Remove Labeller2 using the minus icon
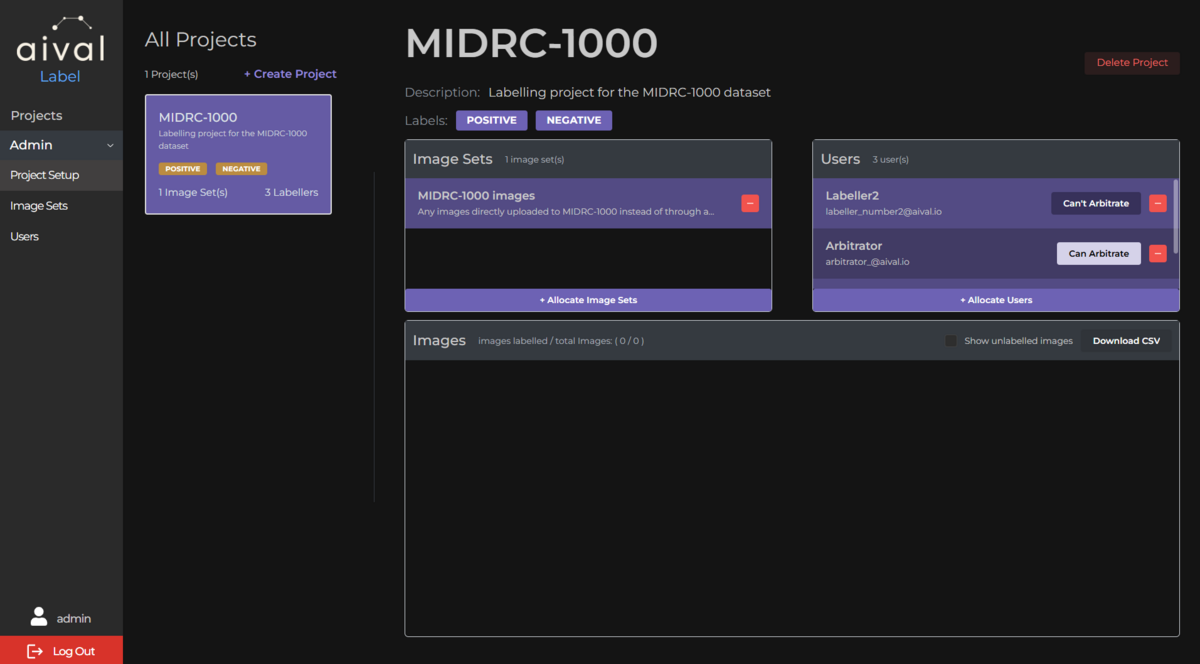The image size is (1200, 664). (x=1158, y=203)
